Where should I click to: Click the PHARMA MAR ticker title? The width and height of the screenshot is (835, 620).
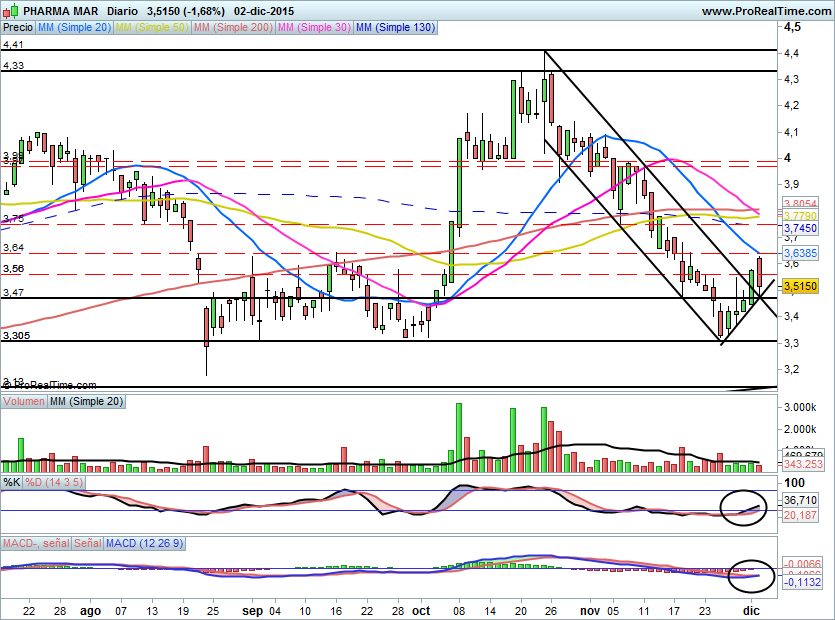(61, 11)
